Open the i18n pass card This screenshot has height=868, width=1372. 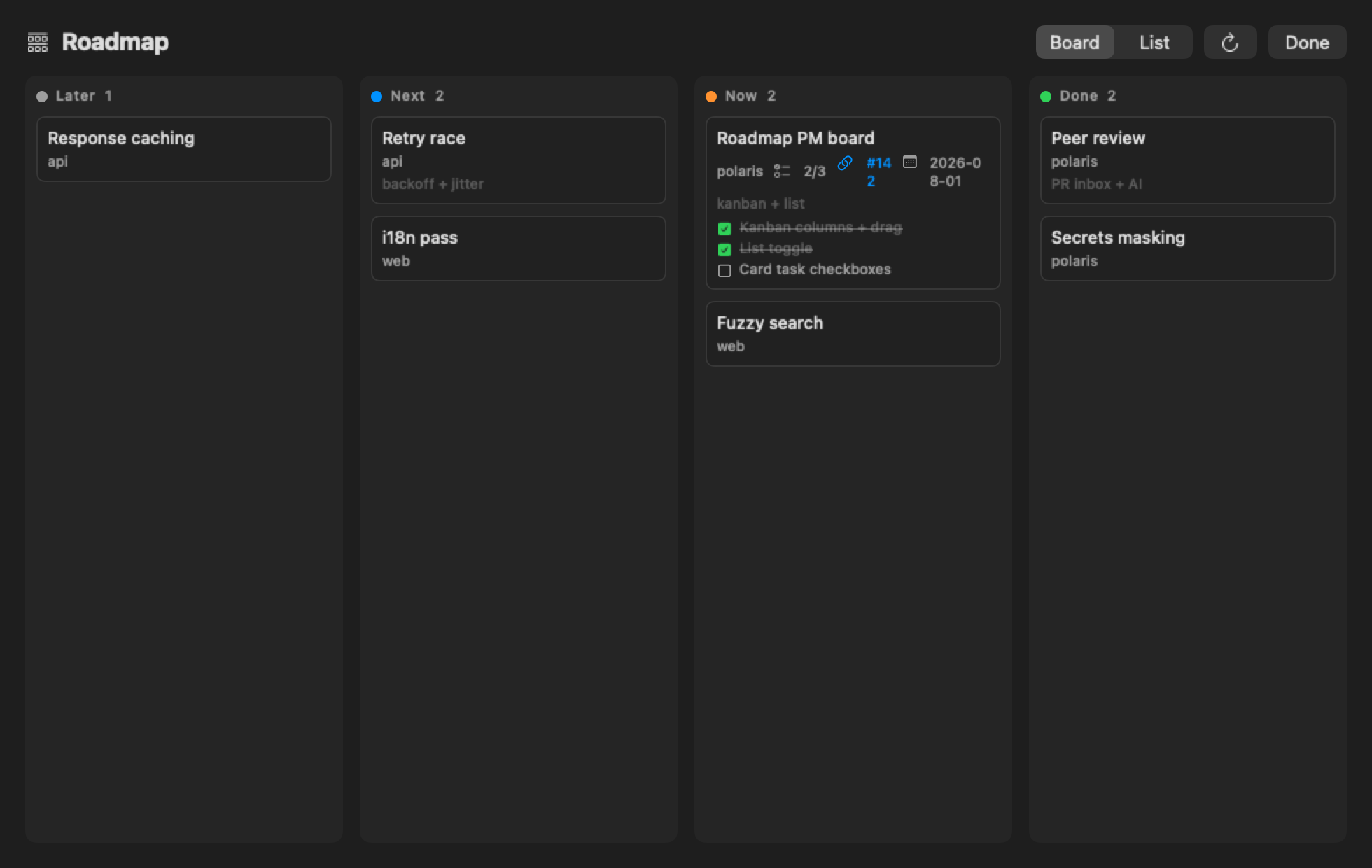pos(519,248)
